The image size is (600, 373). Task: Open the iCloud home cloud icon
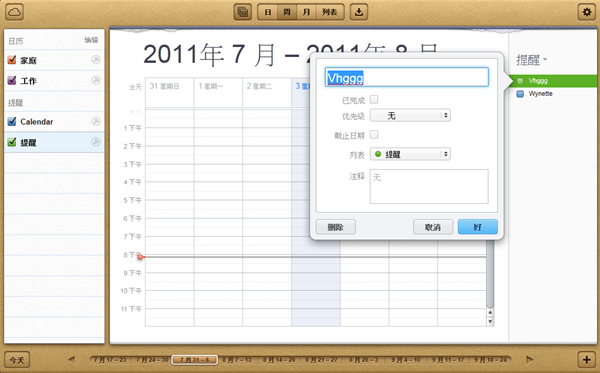pos(14,12)
